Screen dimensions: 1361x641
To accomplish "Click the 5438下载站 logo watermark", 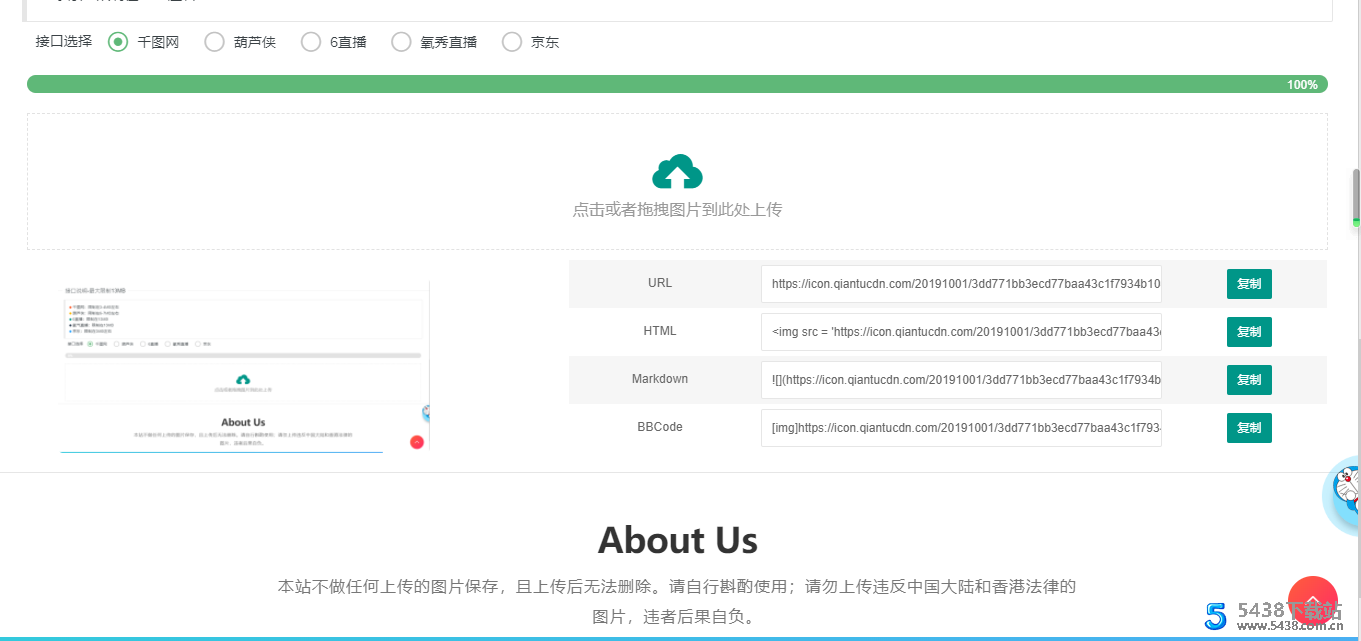I will click(1263, 615).
